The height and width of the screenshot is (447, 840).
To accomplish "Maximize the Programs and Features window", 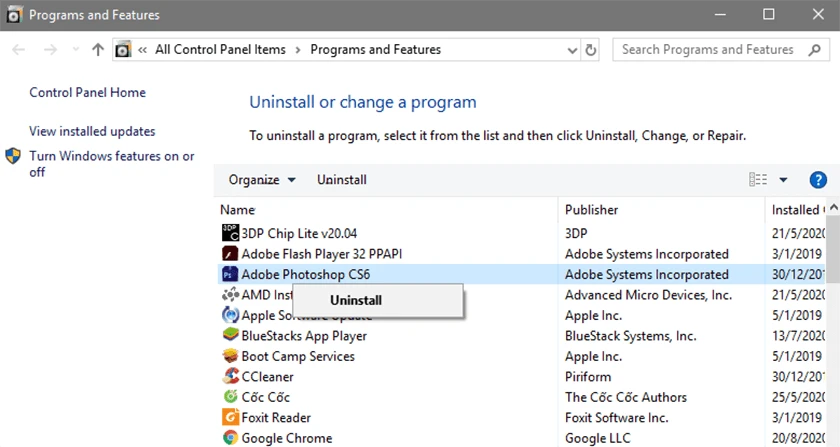I will point(769,14).
